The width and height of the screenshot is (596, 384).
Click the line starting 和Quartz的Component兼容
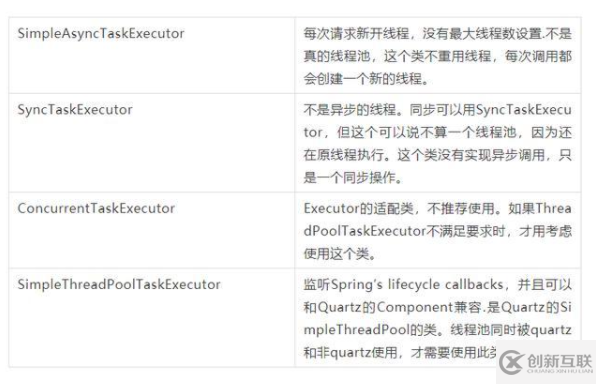[x=437, y=307]
